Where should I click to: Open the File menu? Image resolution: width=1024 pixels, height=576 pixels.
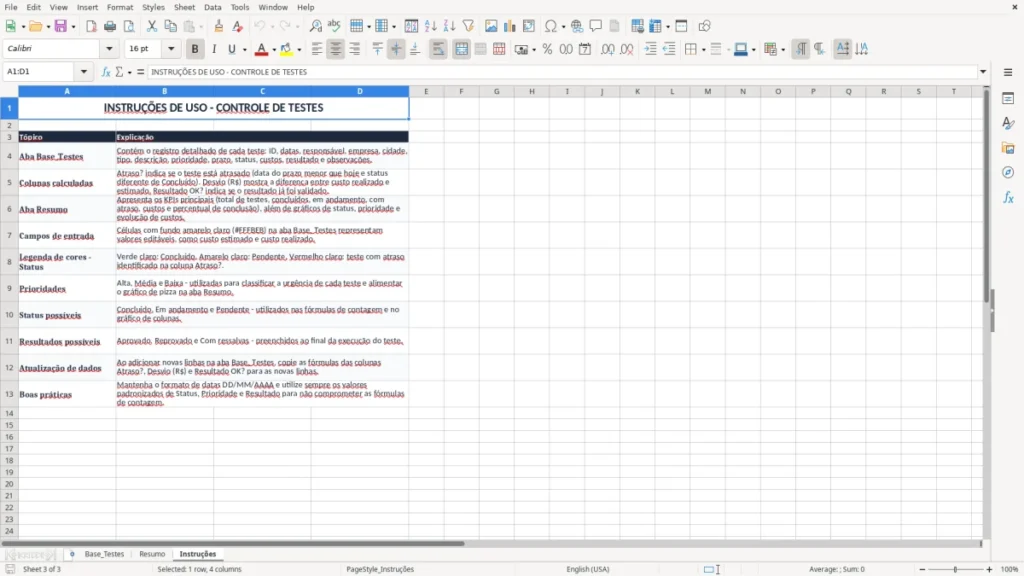coord(11,7)
